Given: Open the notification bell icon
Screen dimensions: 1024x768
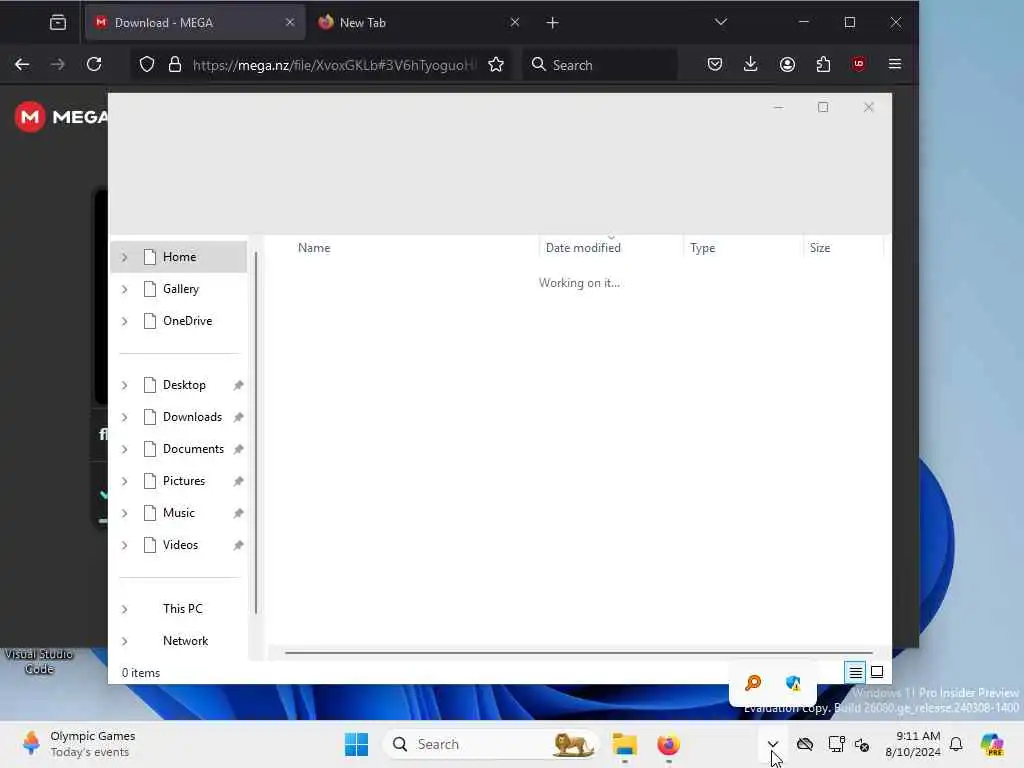Looking at the screenshot, I should click(956, 744).
